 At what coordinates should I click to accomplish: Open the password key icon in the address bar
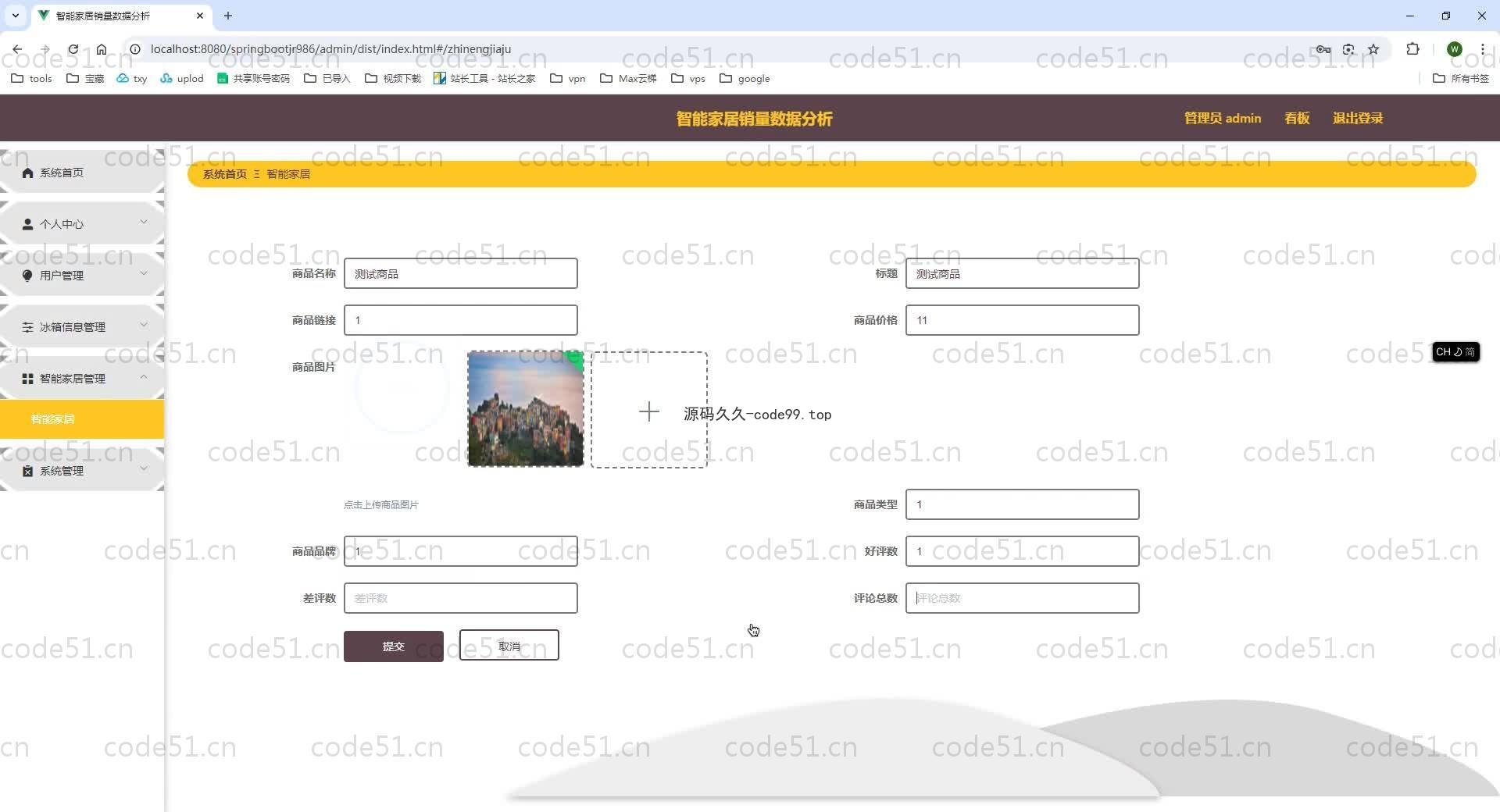(1323, 49)
